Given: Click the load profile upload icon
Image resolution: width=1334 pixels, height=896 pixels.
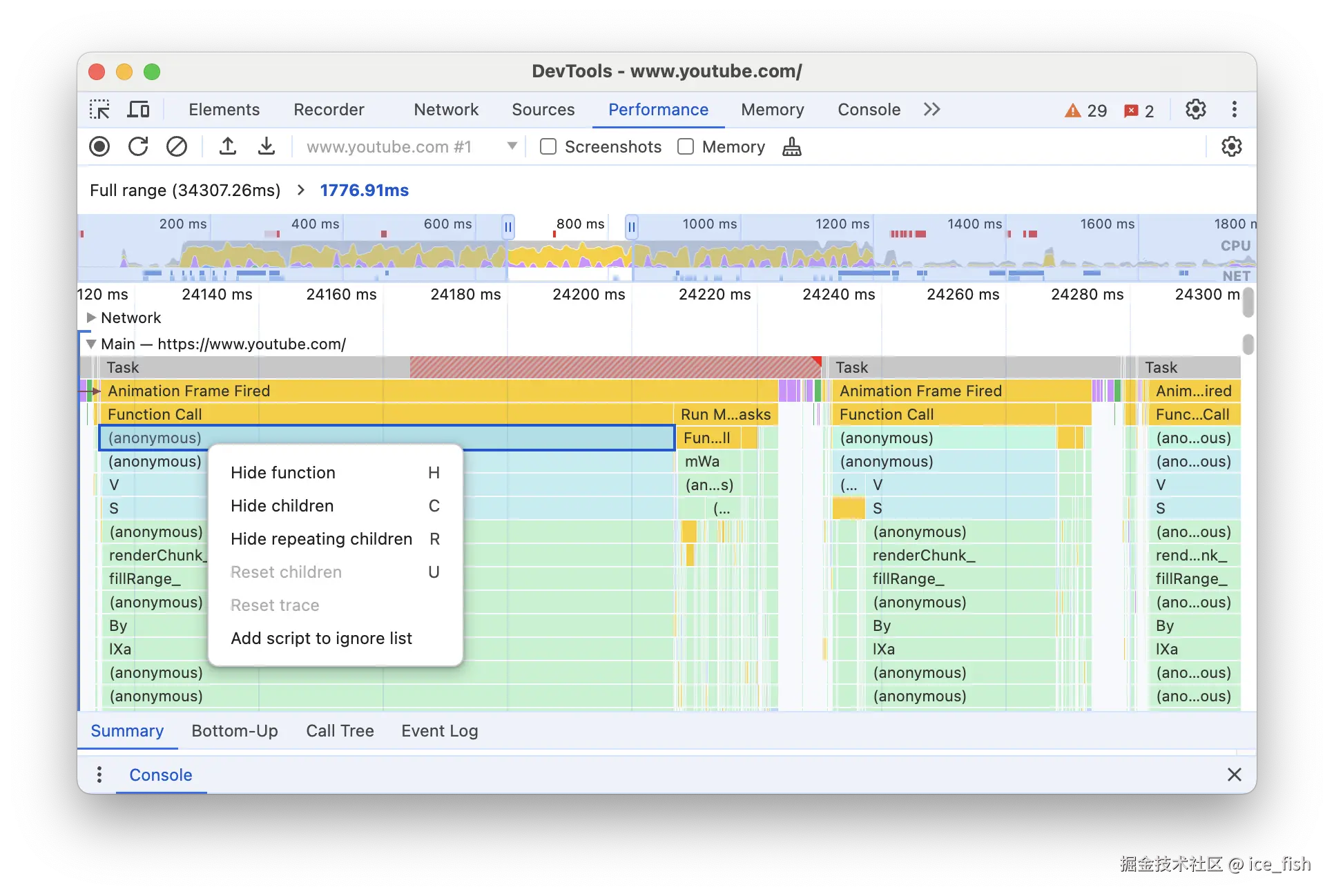Looking at the screenshot, I should click(228, 146).
